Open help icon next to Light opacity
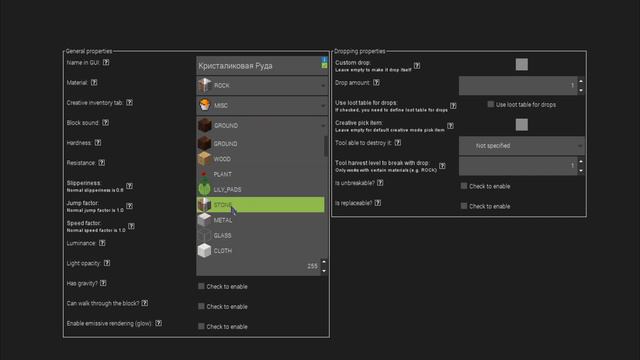 (107, 263)
